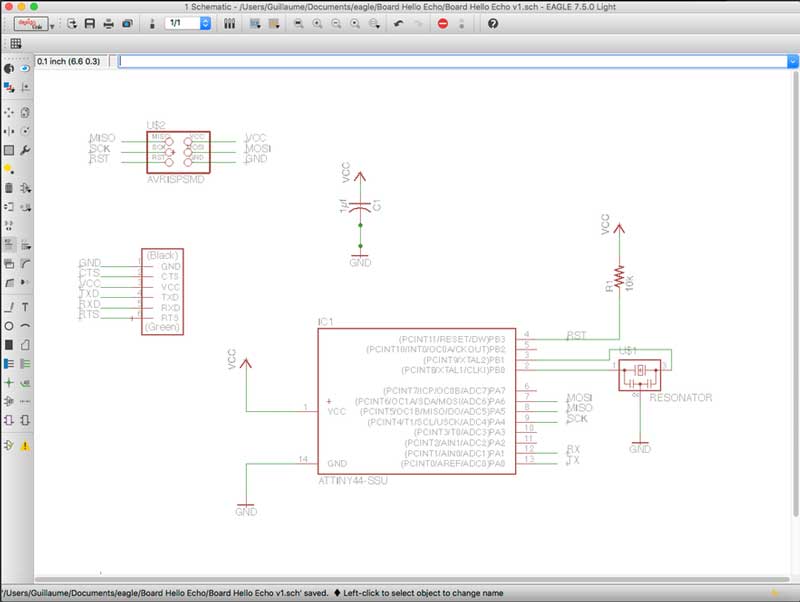Open the grid settings icon
The height and width of the screenshot is (602, 800).
coord(16,44)
